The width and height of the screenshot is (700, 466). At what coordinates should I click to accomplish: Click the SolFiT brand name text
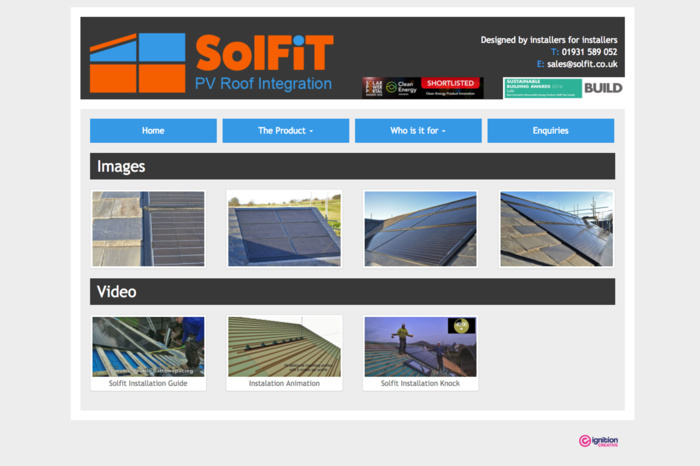pos(264,54)
